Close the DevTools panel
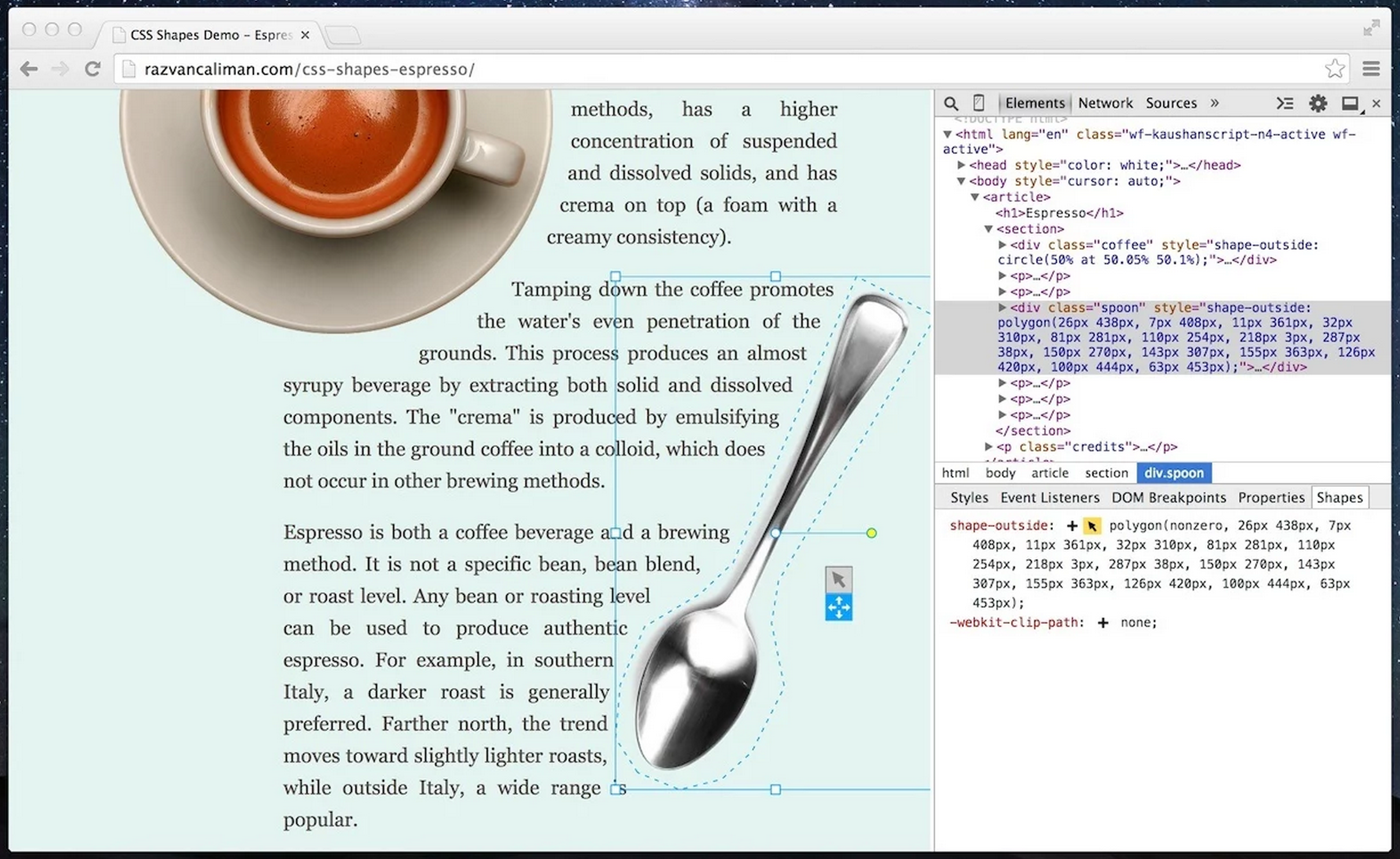The height and width of the screenshot is (859, 1400). click(x=1376, y=104)
